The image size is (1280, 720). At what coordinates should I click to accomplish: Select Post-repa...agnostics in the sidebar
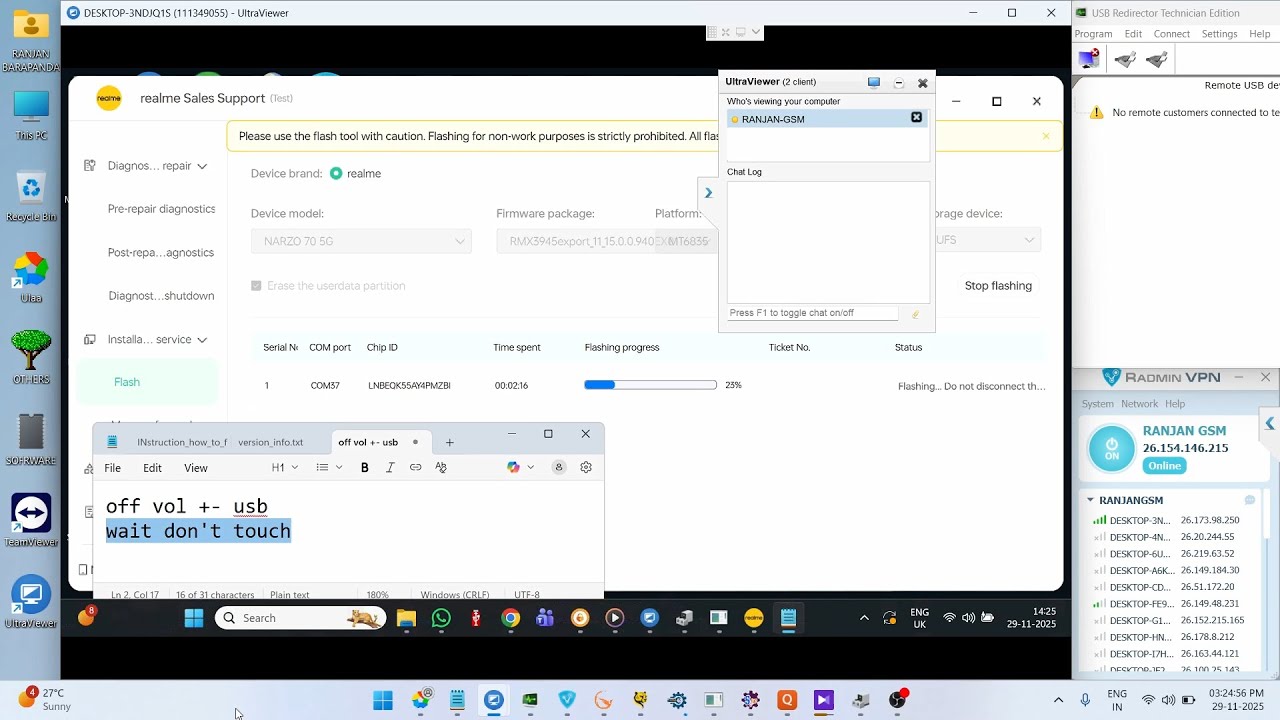tap(161, 253)
